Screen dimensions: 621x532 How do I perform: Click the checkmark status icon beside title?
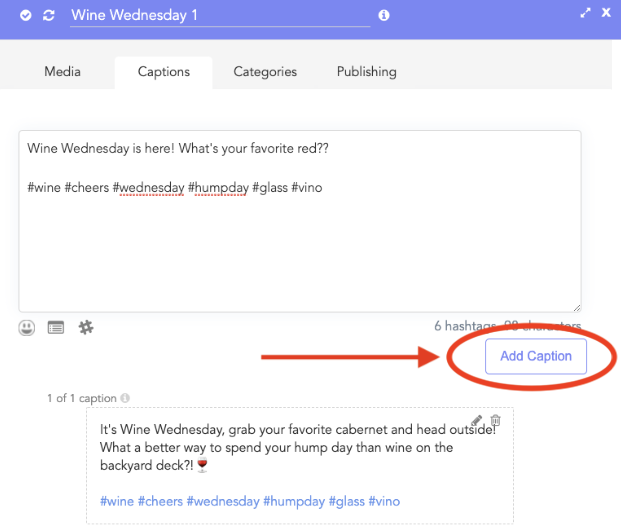[26, 16]
